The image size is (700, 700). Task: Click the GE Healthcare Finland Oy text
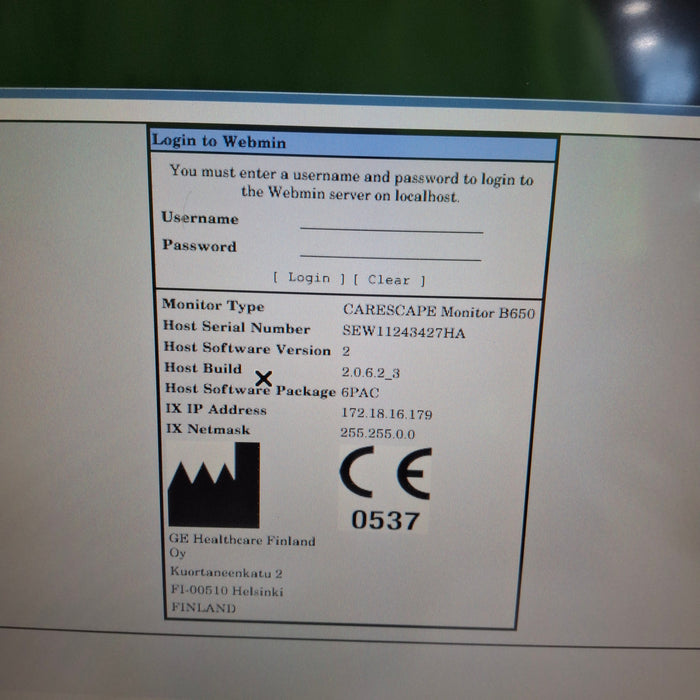[242, 547]
